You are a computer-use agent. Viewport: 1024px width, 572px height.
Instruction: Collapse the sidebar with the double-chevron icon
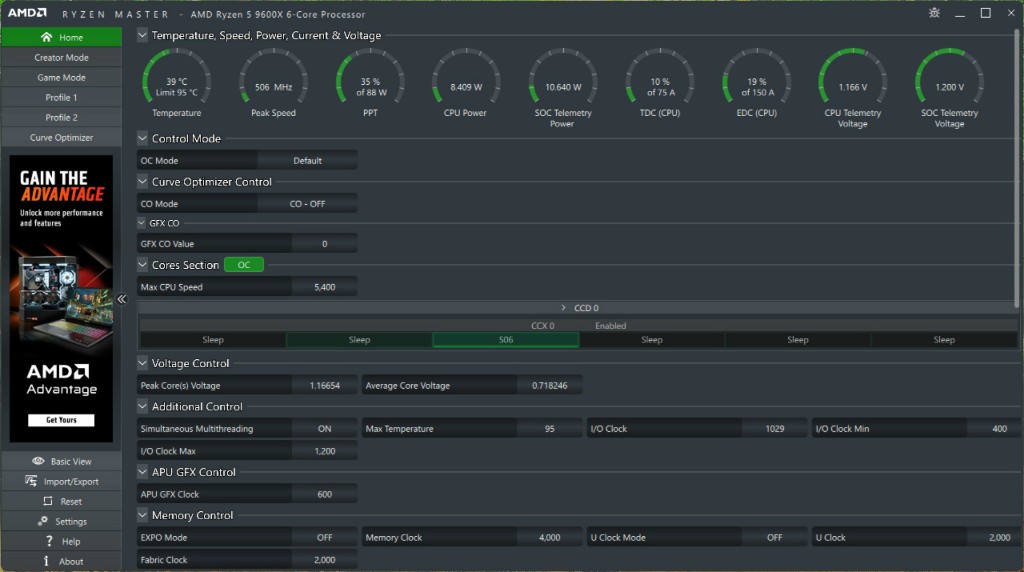(x=122, y=299)
